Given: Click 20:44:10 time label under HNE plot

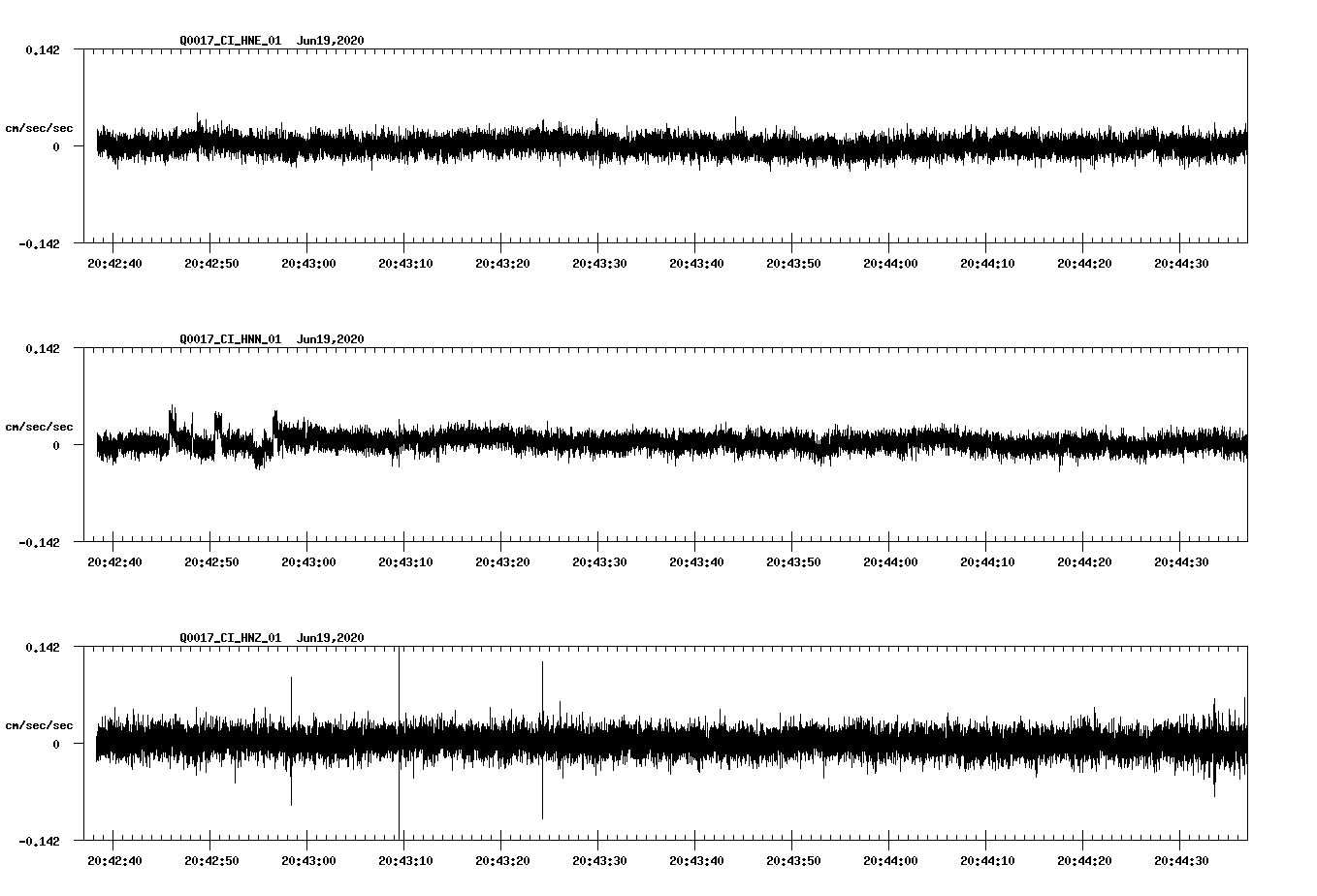Looking at the screenshot, I should coord(987,264).
